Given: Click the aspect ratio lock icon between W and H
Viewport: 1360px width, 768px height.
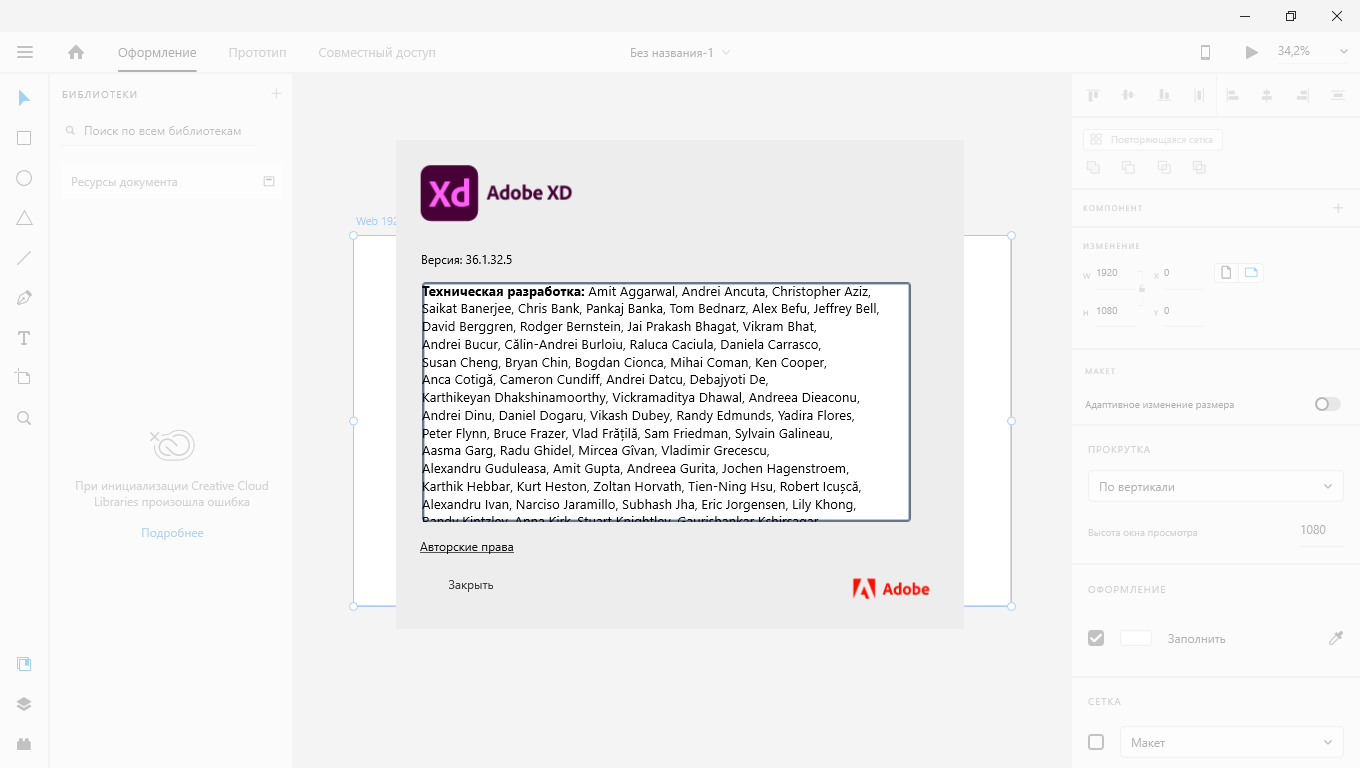Looking at the screenshot, I should point(1142,289).
